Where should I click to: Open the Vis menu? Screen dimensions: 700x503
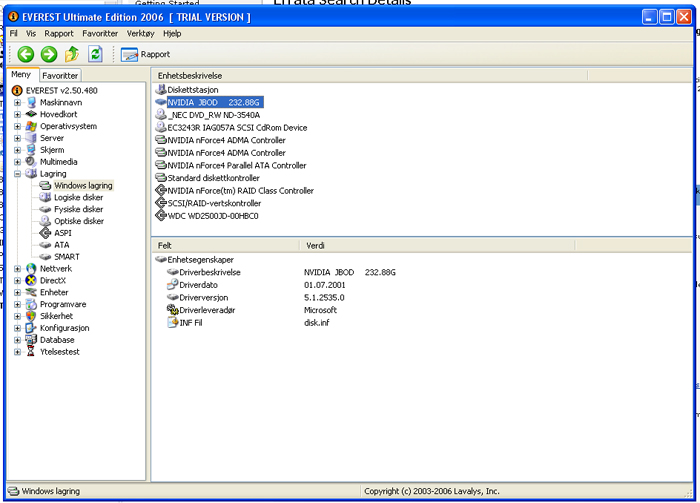(x=31, y=33)
